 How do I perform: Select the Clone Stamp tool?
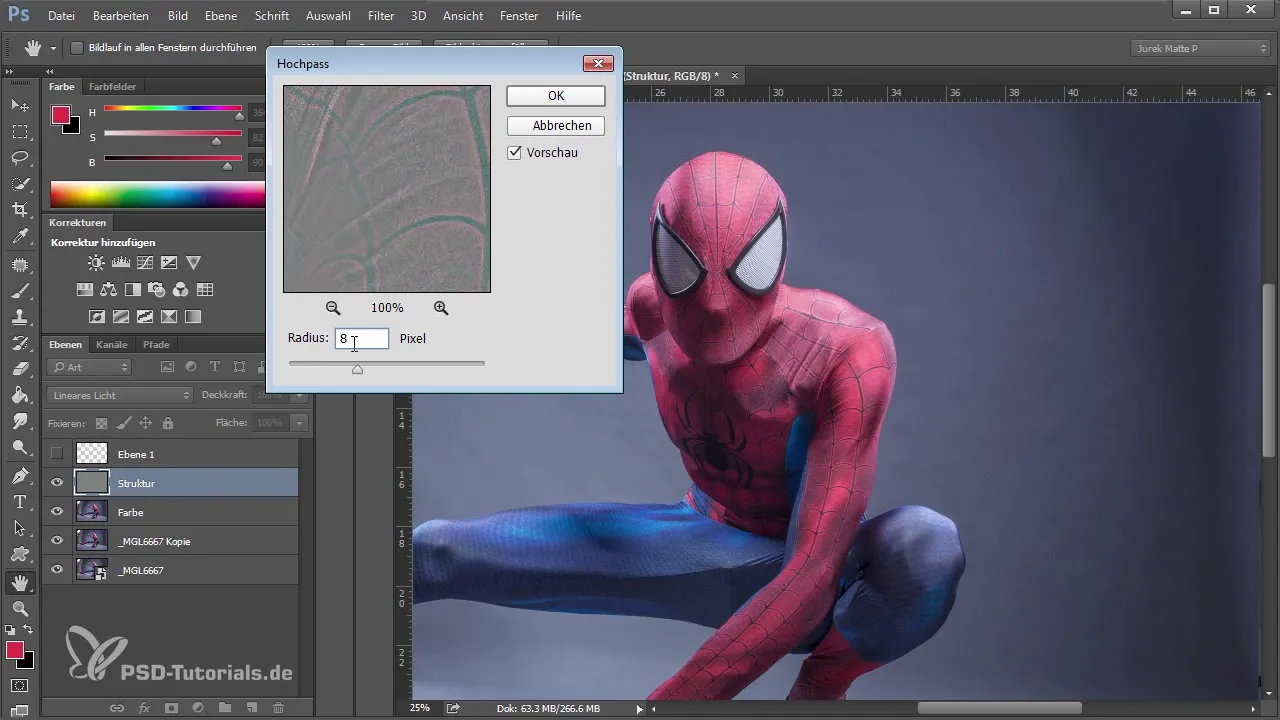(x=19, y=317)
